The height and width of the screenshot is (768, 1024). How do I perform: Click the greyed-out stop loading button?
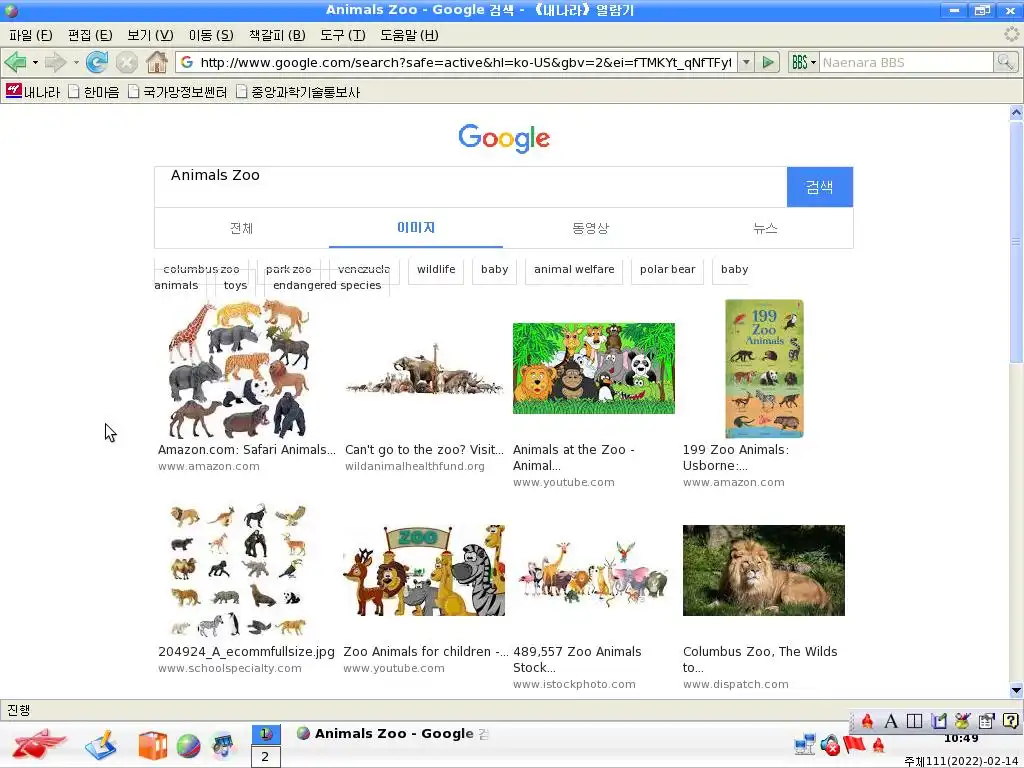click(x=127, y=63)
